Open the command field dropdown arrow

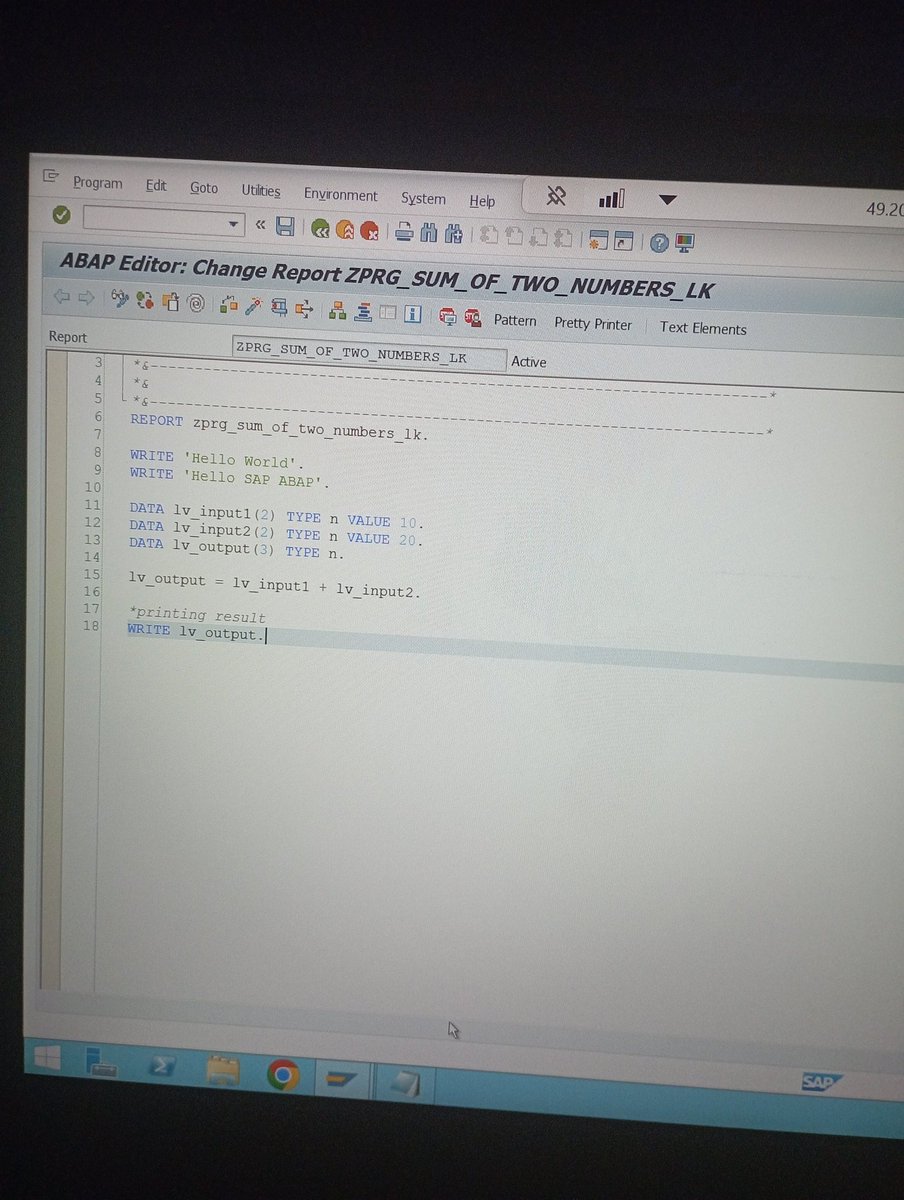click(234, 223)
